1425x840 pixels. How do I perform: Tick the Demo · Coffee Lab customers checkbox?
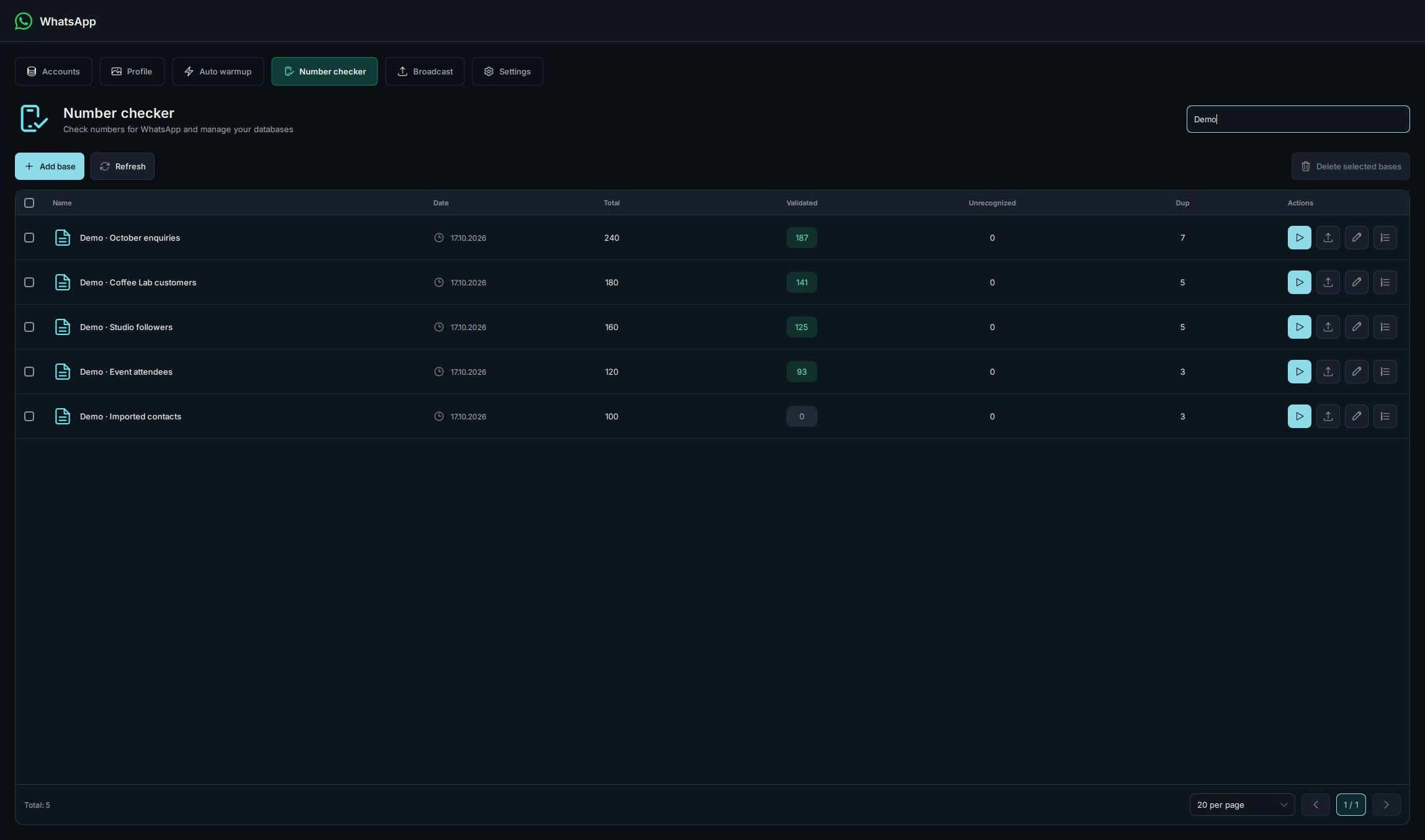(x=29, y=282)
